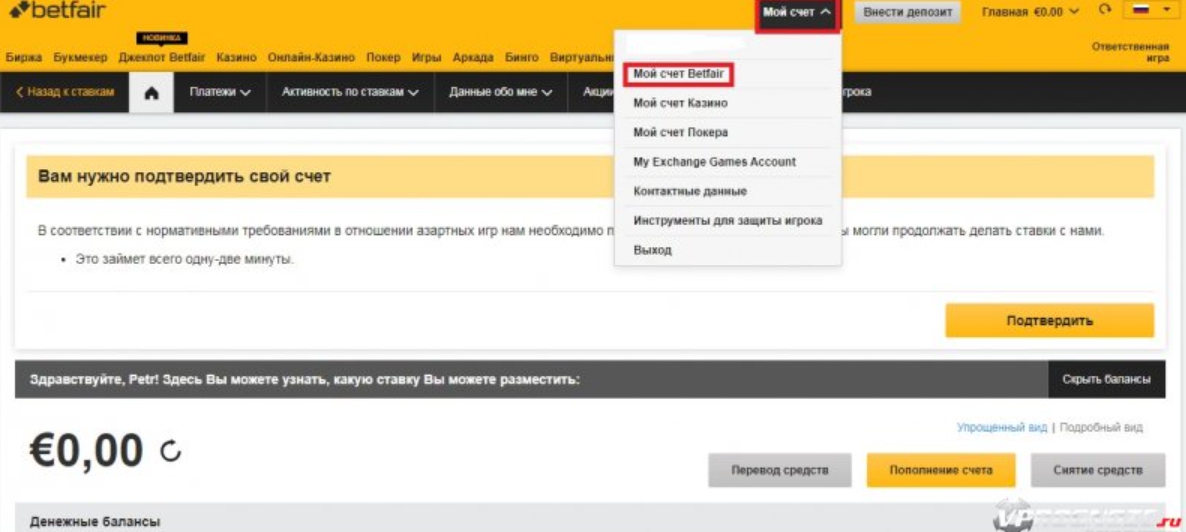The height and width of the screenshot is (532, 1186).
Task: Click the Betfair logo
Action: (57, 12)
